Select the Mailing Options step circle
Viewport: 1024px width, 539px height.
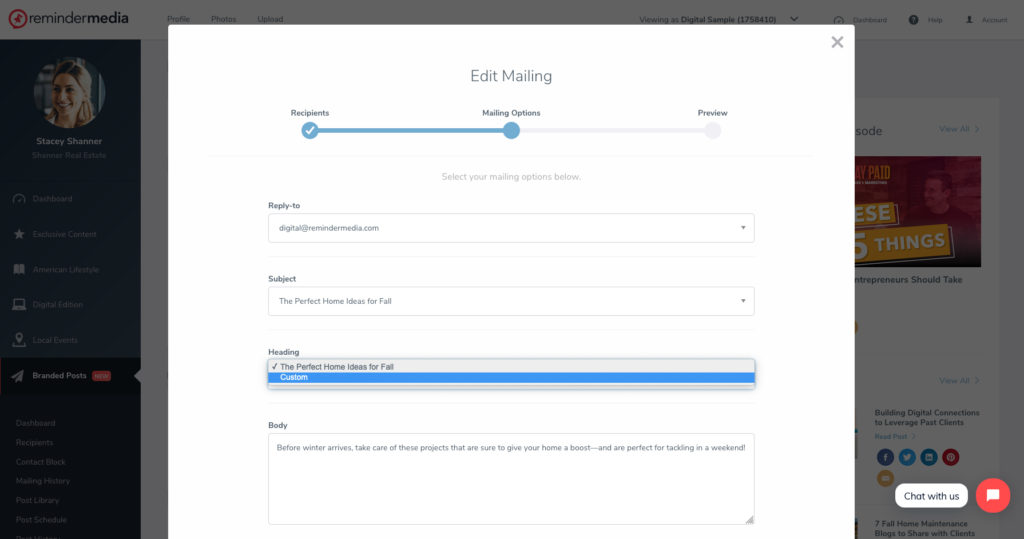point(511,130)
